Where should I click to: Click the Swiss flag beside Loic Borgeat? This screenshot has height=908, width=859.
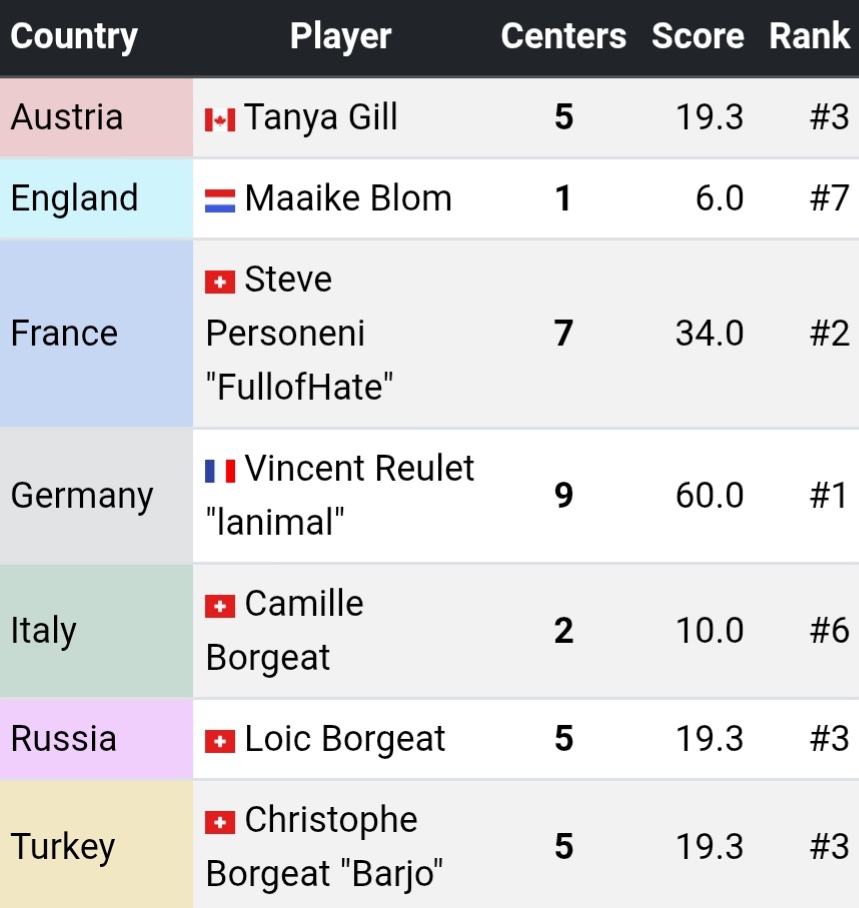coord(220,741)
